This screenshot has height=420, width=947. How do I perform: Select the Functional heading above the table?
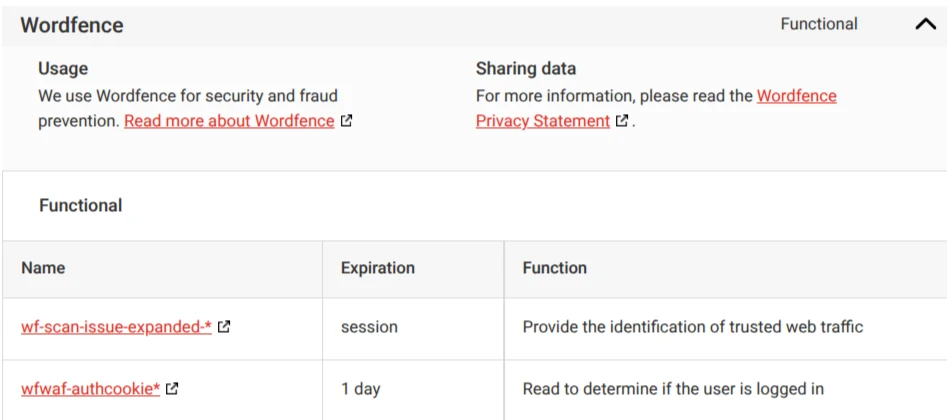(x=81, y=205)
